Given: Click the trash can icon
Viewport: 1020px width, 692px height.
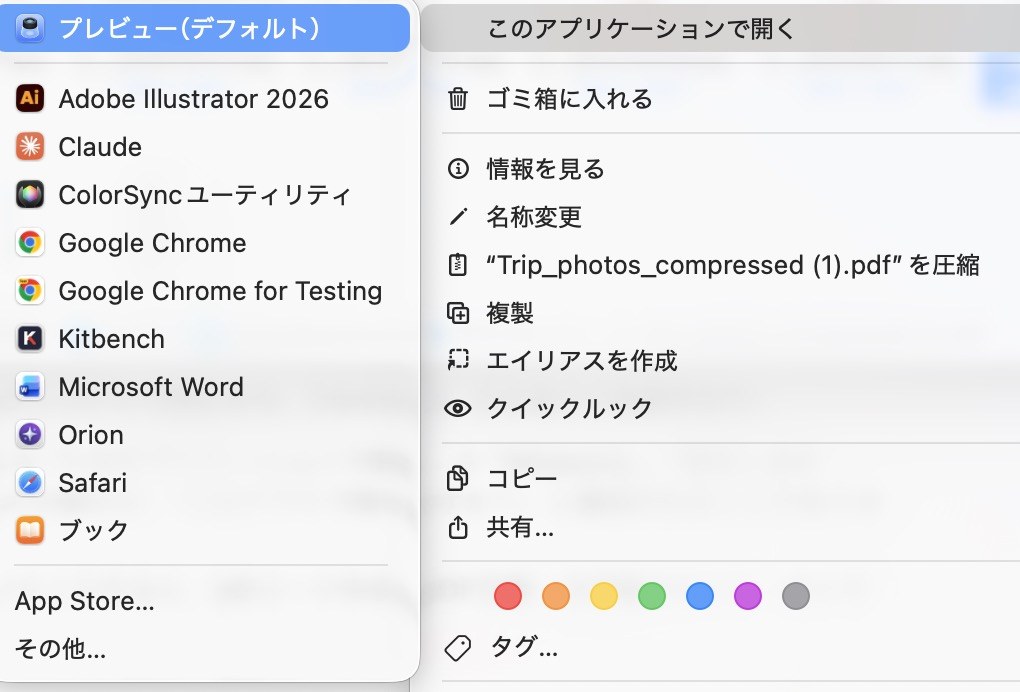Looking at the screenshot, I should pos(458,99).
